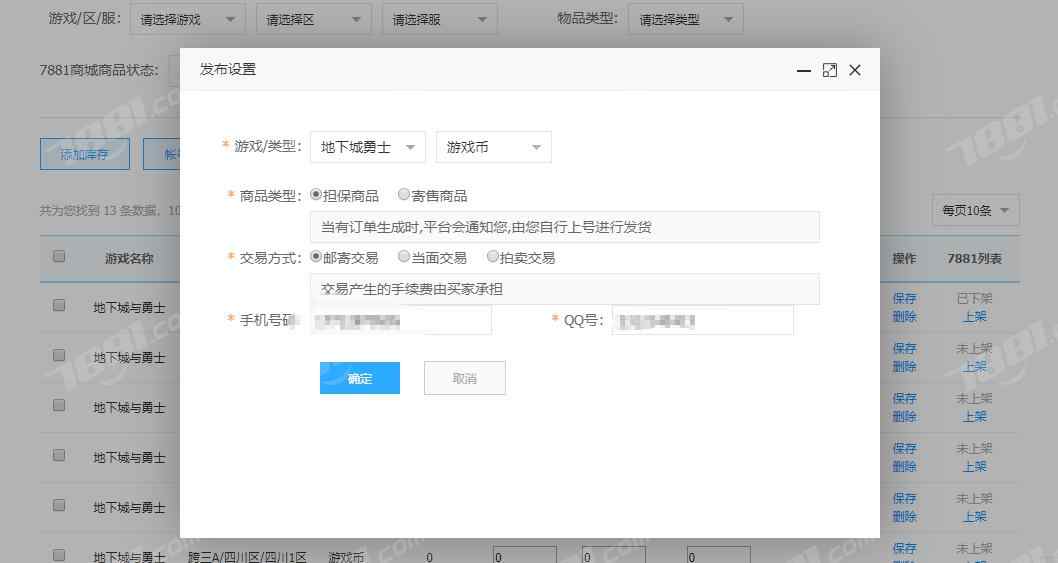Click the fee notice 交易产生的手续费由买家承担
This screenshot has height=563, width=1058.
pos(412,290)
